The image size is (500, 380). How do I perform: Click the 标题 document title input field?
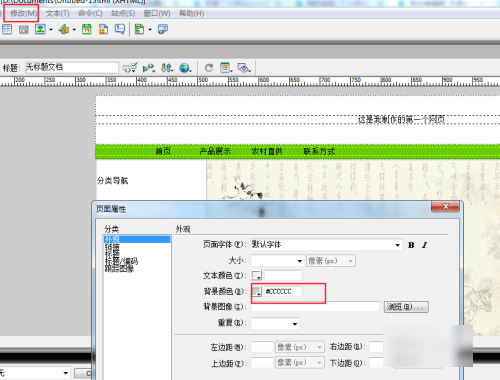coord(72,68)
